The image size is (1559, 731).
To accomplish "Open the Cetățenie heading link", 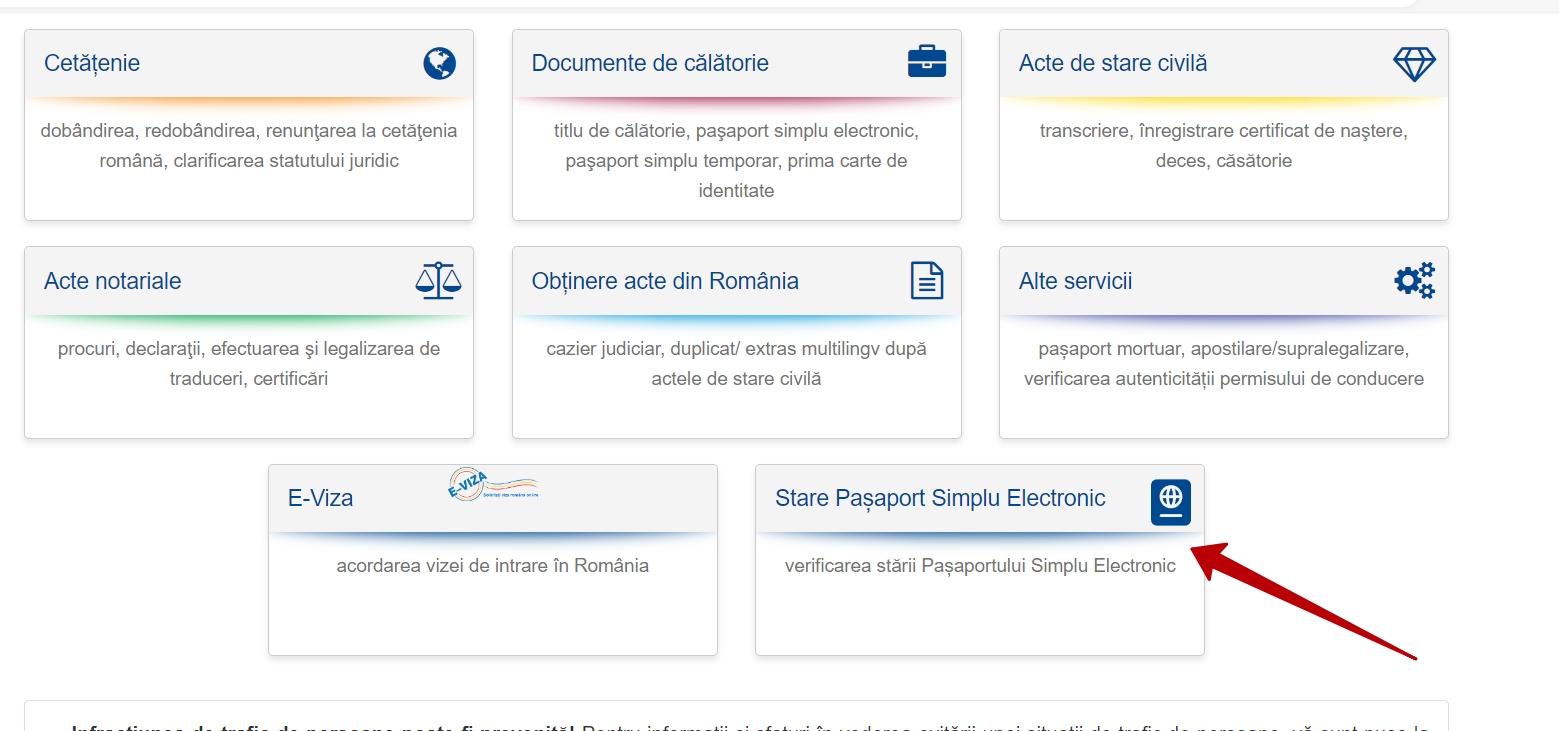I will tap(92, 63).
